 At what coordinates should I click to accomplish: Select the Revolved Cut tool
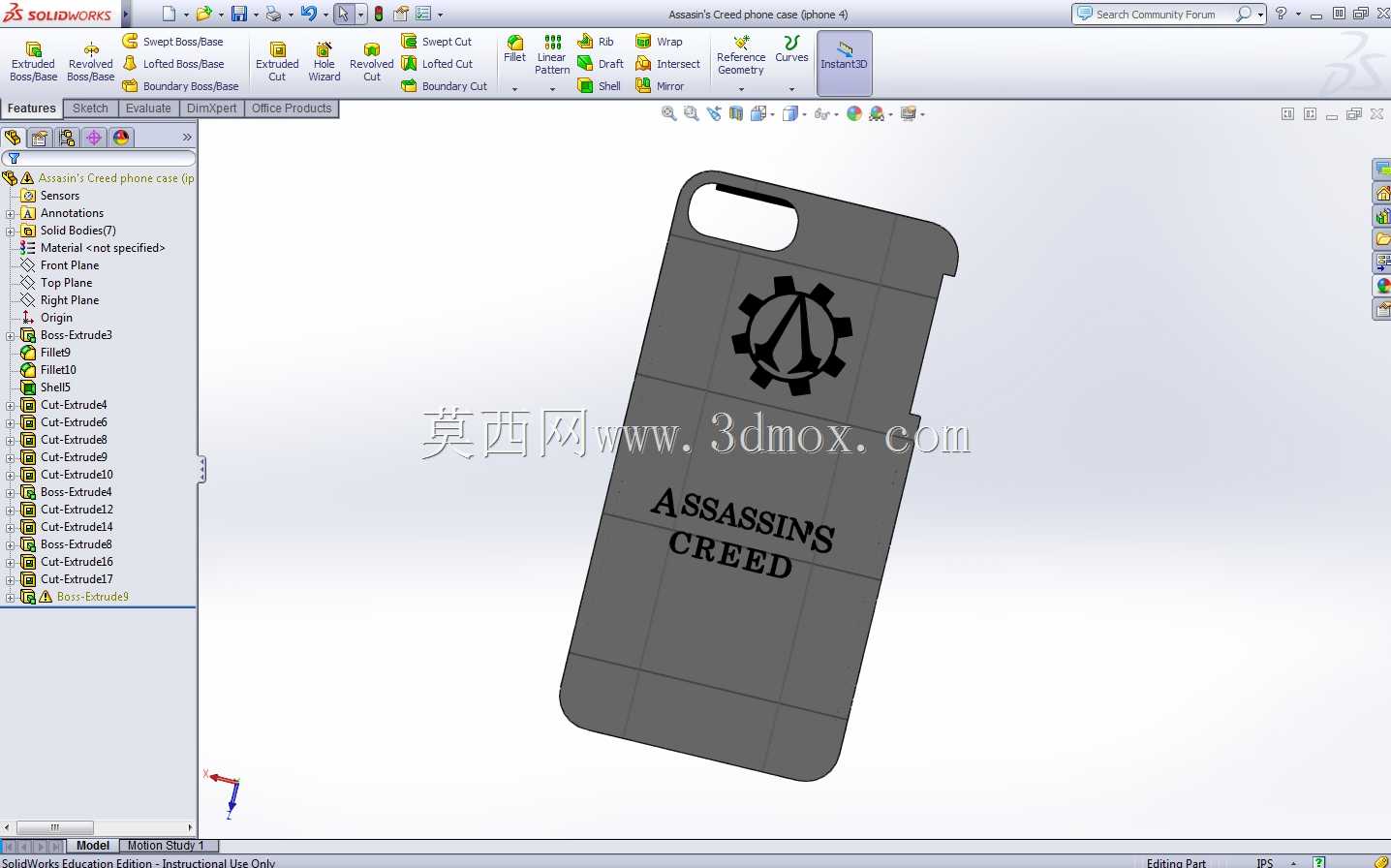[372, 62]
